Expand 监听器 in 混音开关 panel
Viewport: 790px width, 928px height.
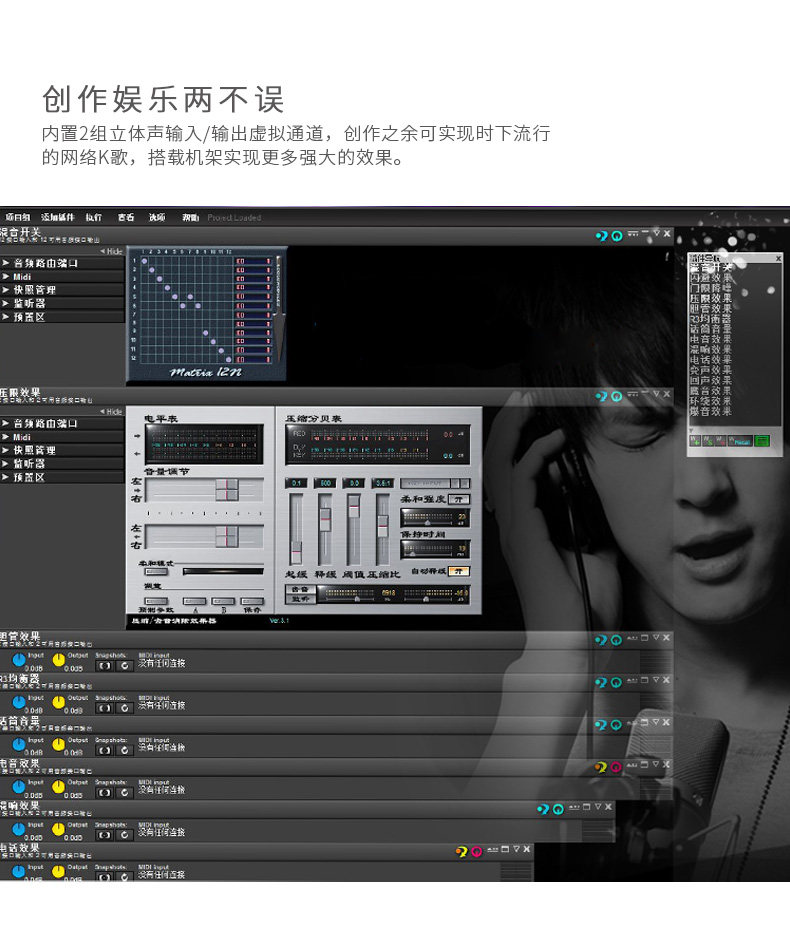[x=62, y=303]
